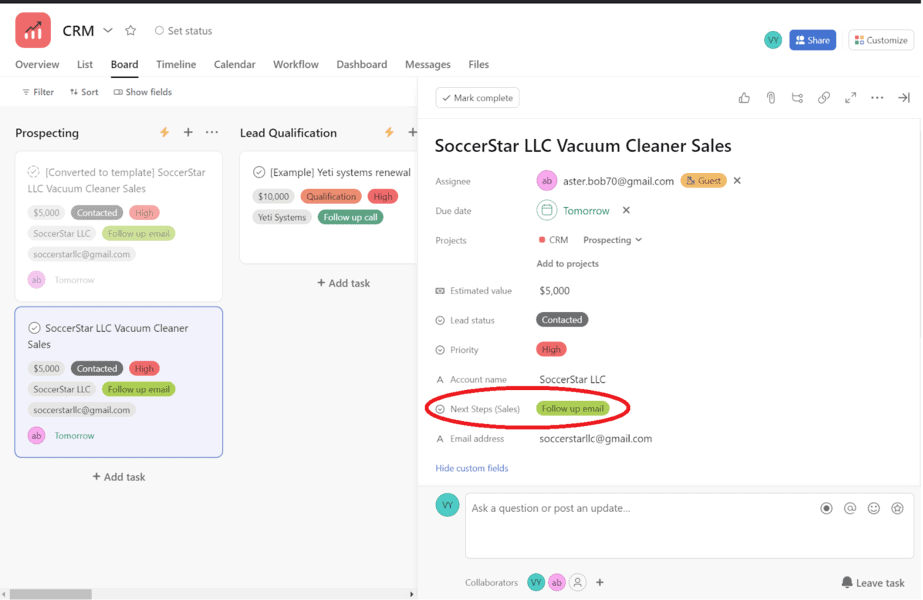Run rules via the lightning icon on Prospecting
This screenshot has height=600, width=923.
(x=163, y=132)
